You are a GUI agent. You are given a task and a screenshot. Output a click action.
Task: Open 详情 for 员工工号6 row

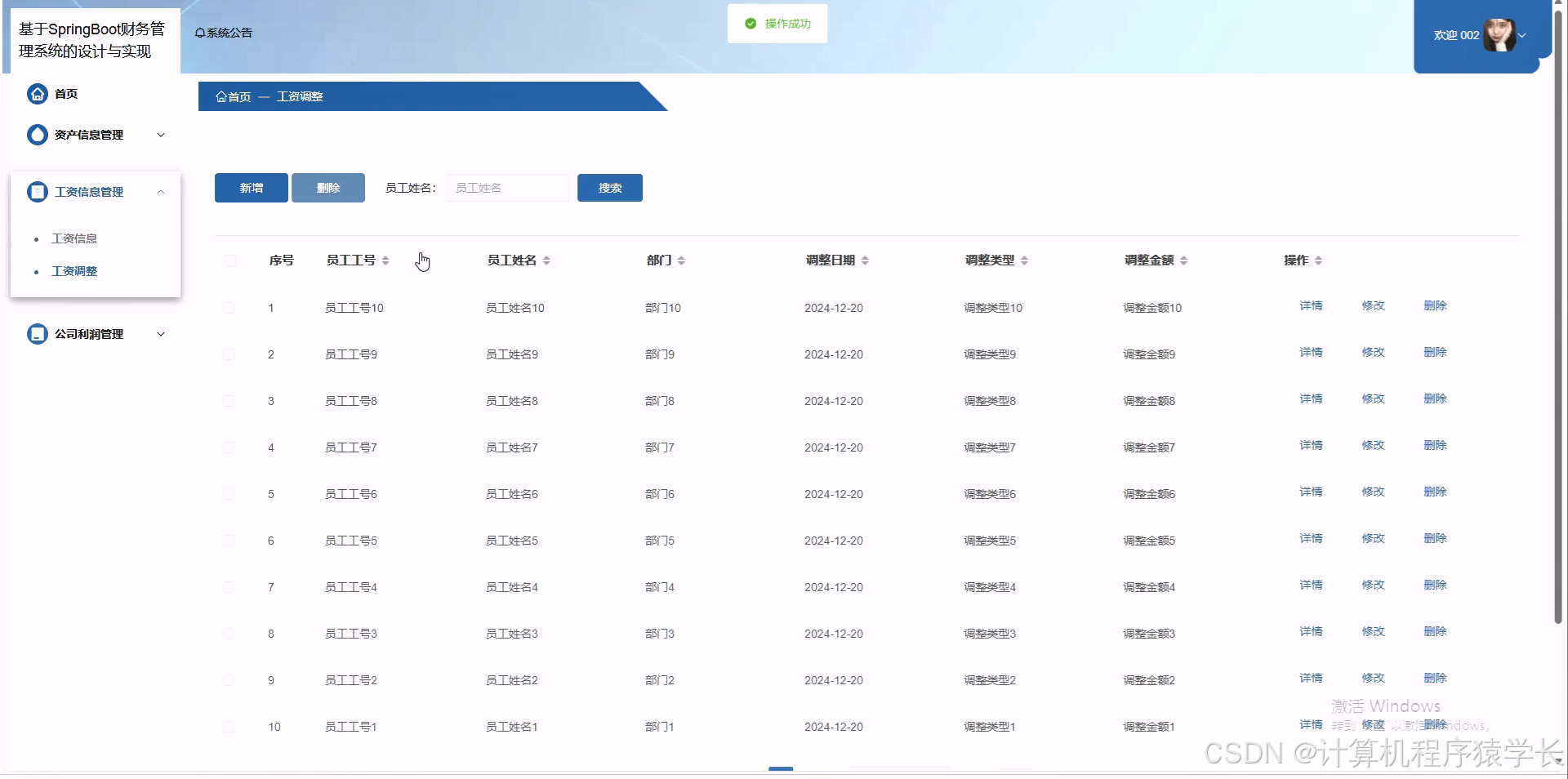click(x=1311, y=492)
